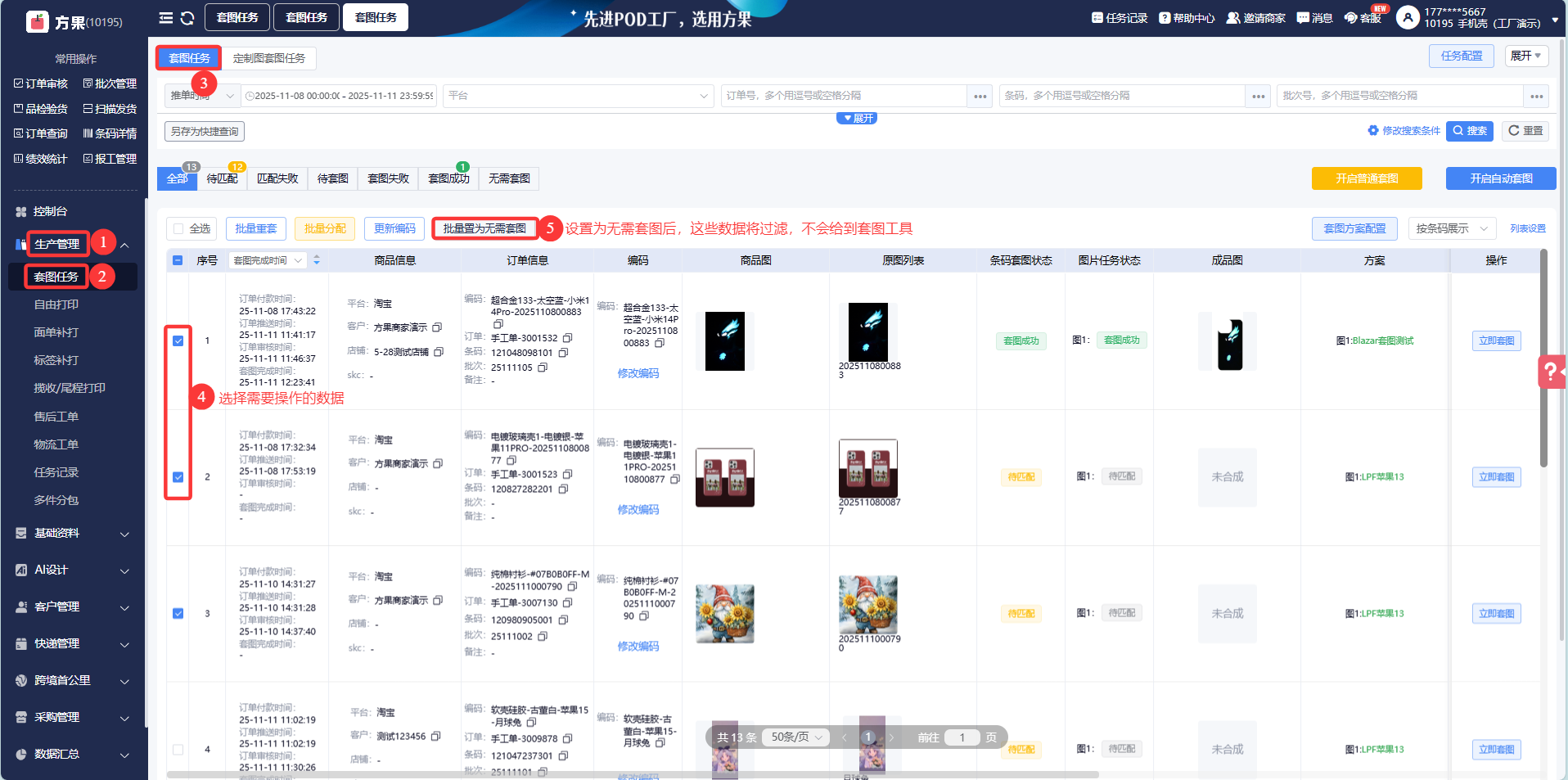Click the 订单号 search input field

(x=844, y=96)
